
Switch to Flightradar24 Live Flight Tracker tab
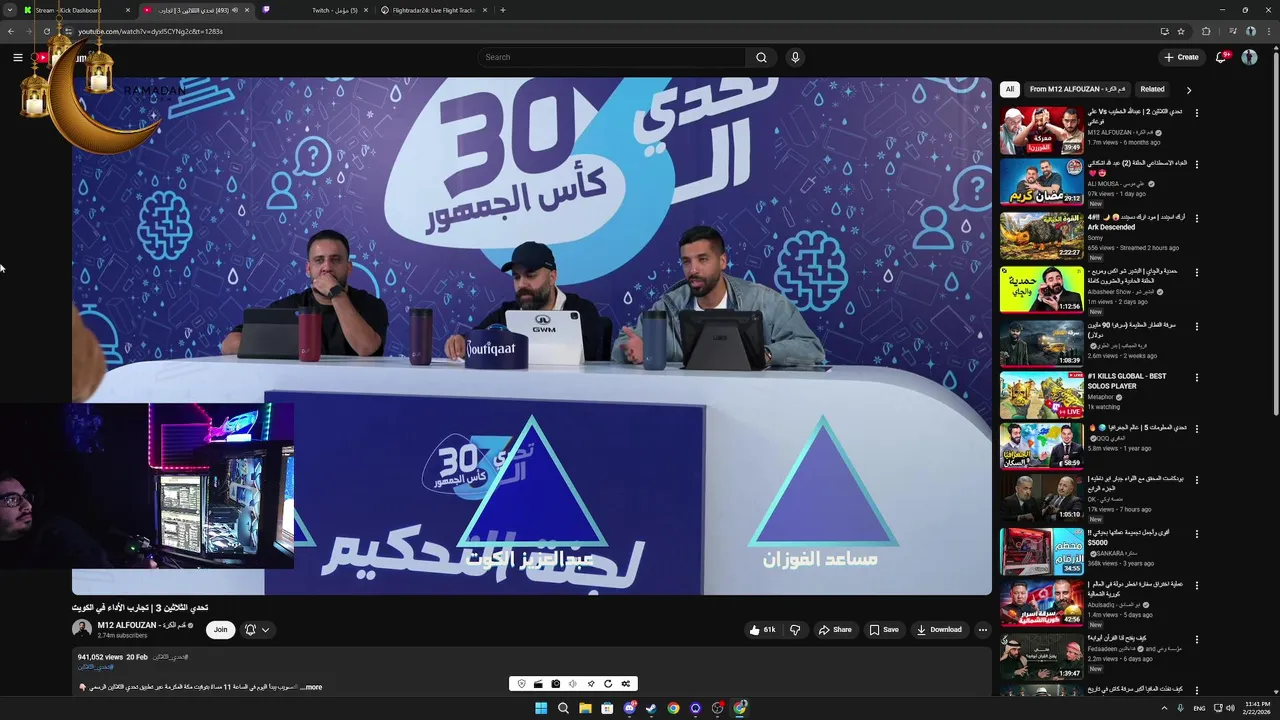click(434, 10)
